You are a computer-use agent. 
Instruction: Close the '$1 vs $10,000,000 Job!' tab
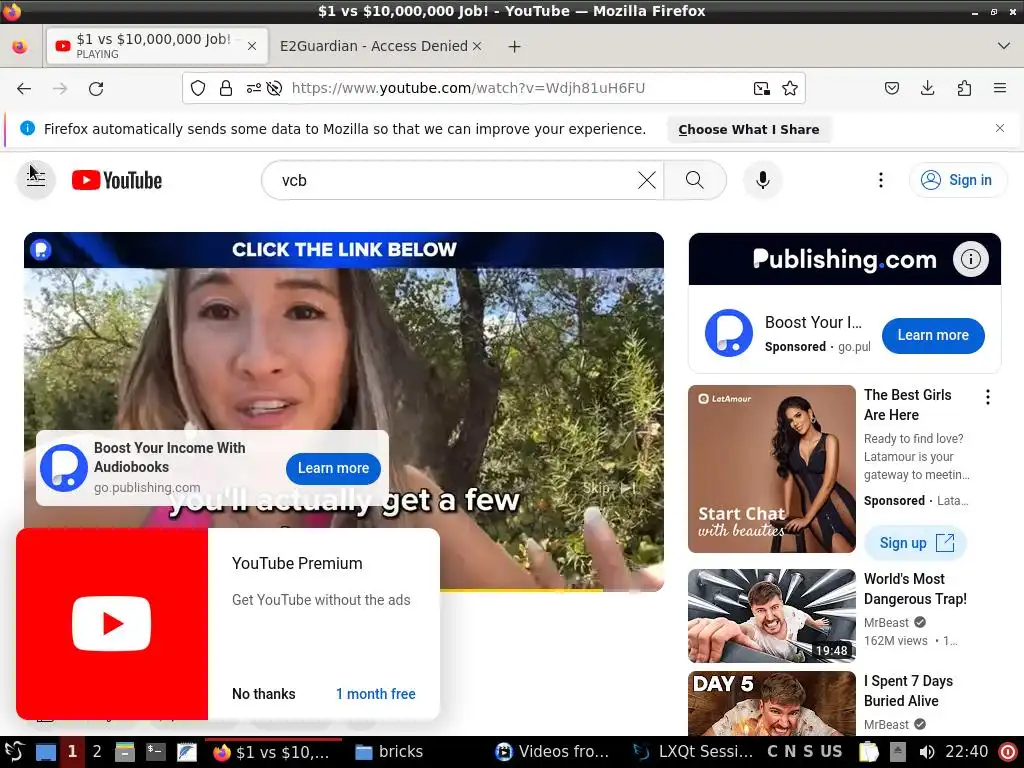[251, 46]
